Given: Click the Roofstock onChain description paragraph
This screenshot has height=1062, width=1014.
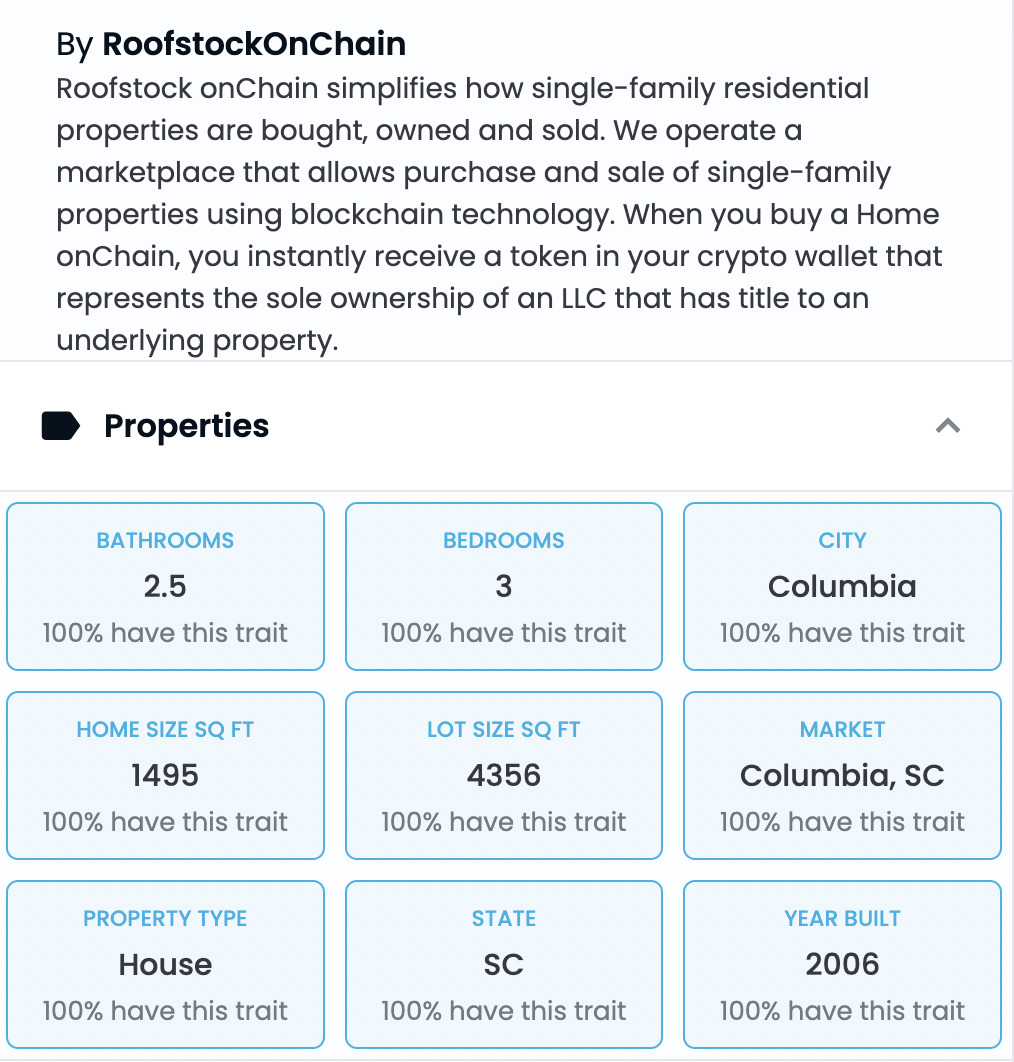Looking at the screenshot, I should coord(499,214).
